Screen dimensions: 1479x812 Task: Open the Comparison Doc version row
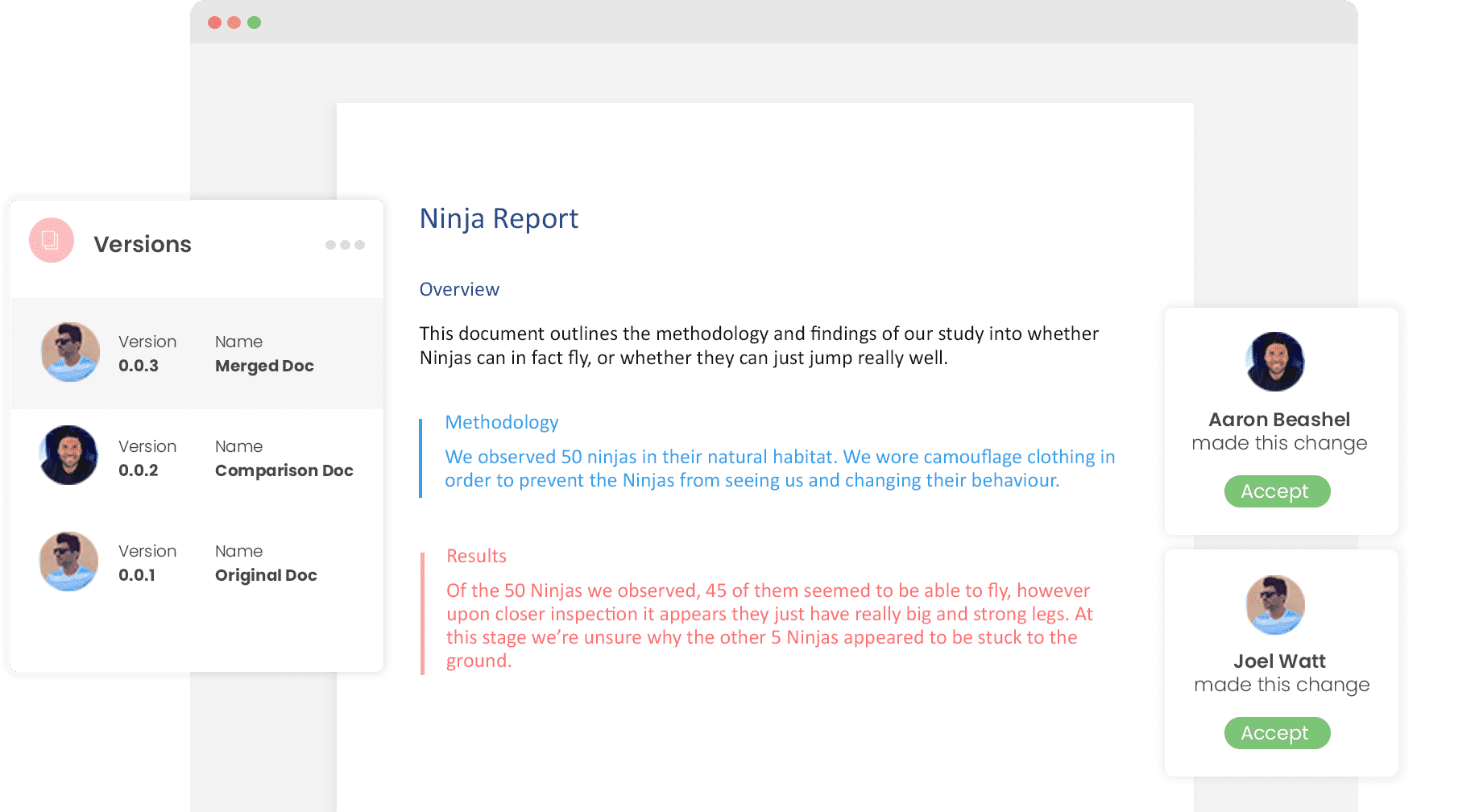pos(197,458)
